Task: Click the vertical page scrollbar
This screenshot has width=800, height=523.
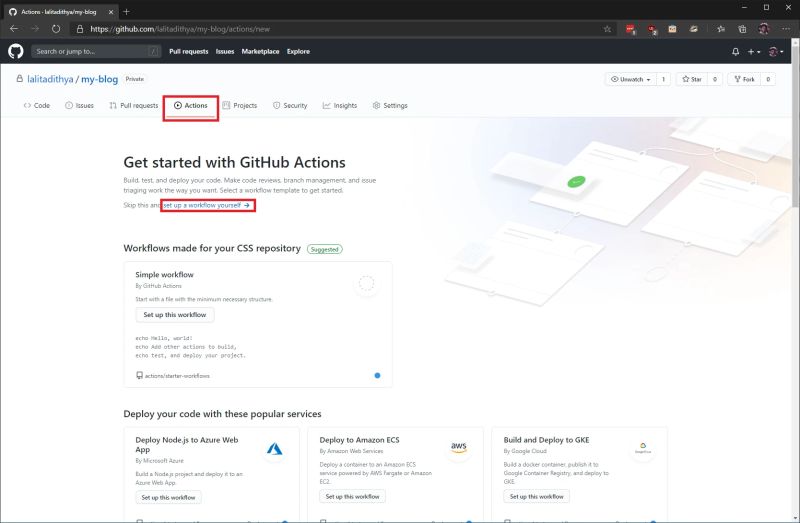Action: click(x=795, y=128)
